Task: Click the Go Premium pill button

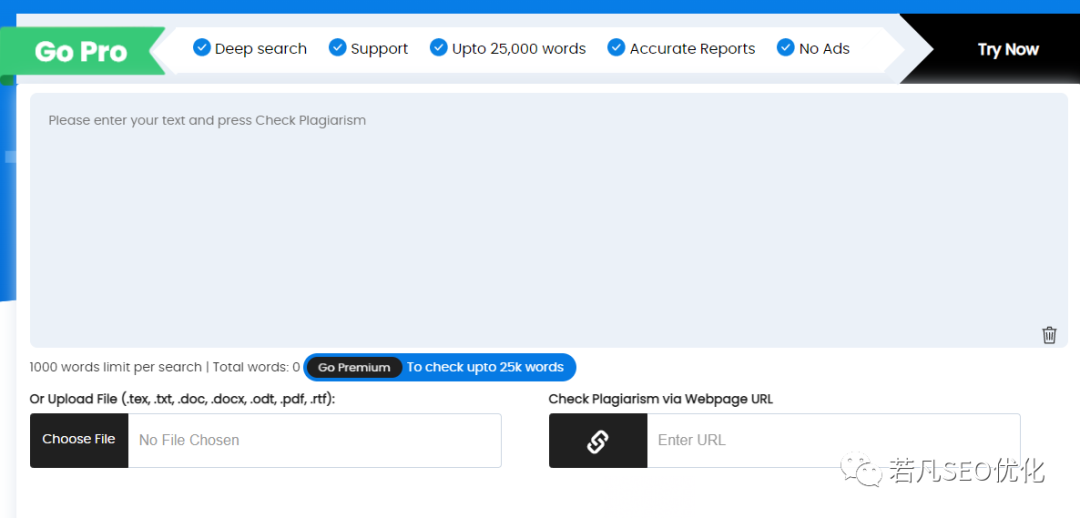Action: tap(354, 367)
